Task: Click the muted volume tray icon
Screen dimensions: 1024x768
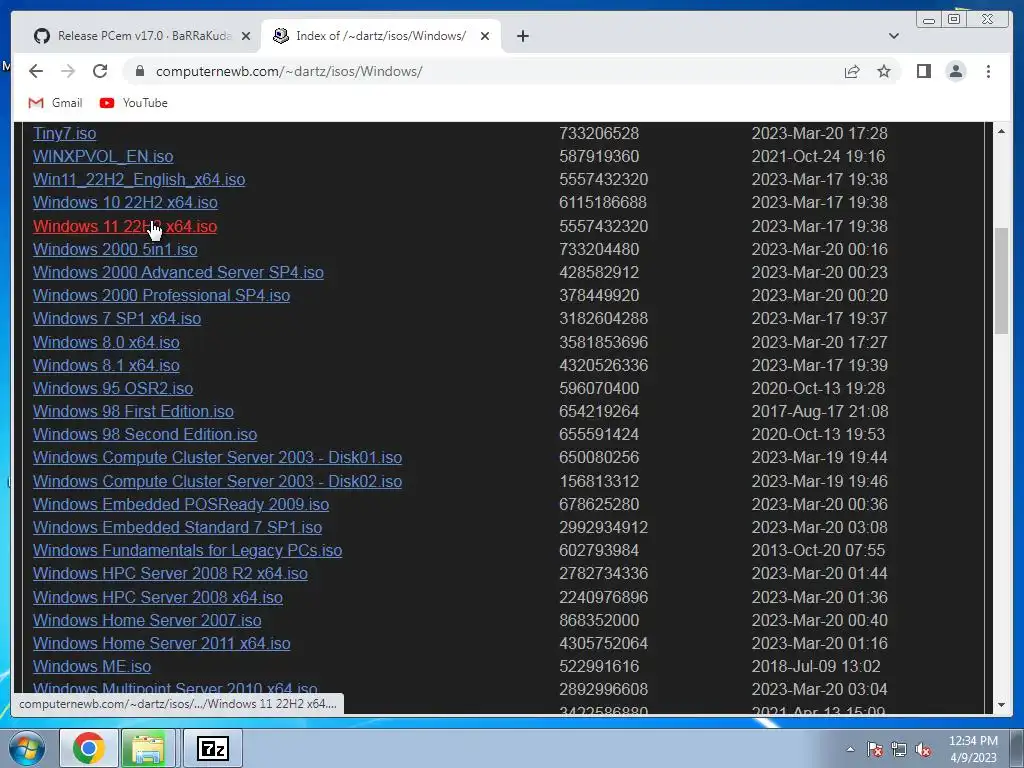Action: (x=923, y=750)
